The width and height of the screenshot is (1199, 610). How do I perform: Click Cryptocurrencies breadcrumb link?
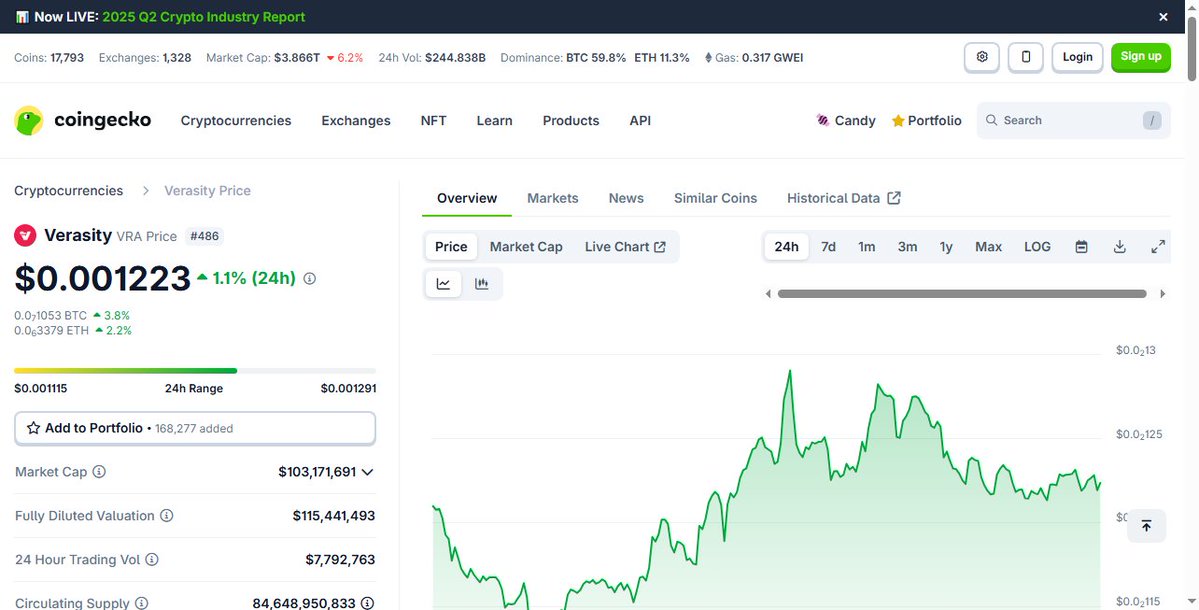tap(69, 190)
